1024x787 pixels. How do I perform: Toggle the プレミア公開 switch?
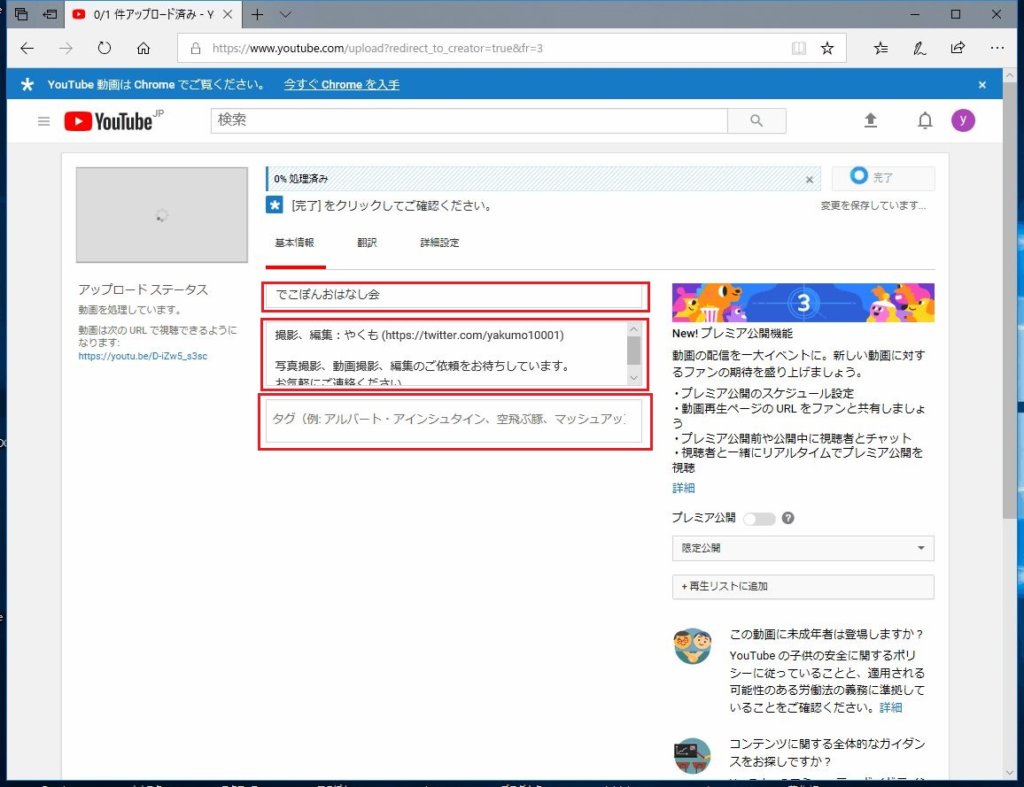coord(759,518)
